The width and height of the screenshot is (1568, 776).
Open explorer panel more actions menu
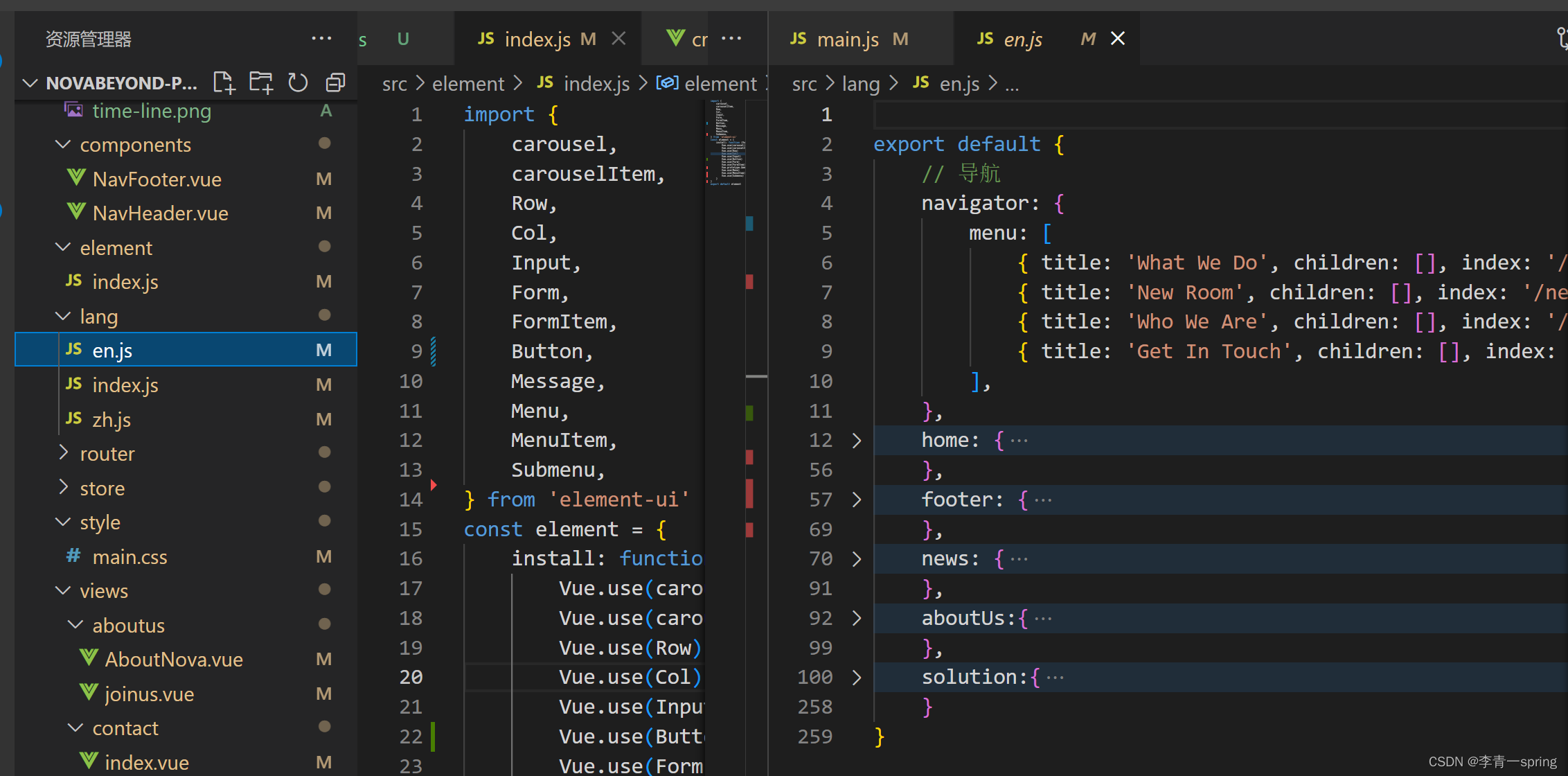pos(321,39)
